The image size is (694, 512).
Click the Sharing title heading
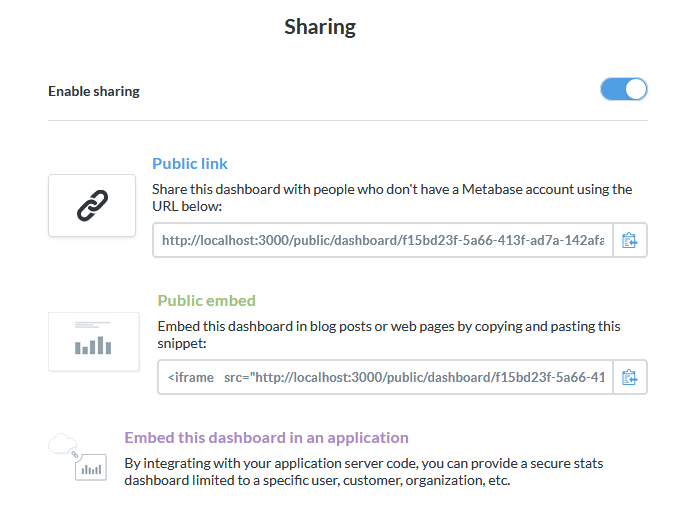(x=320, y=27)
